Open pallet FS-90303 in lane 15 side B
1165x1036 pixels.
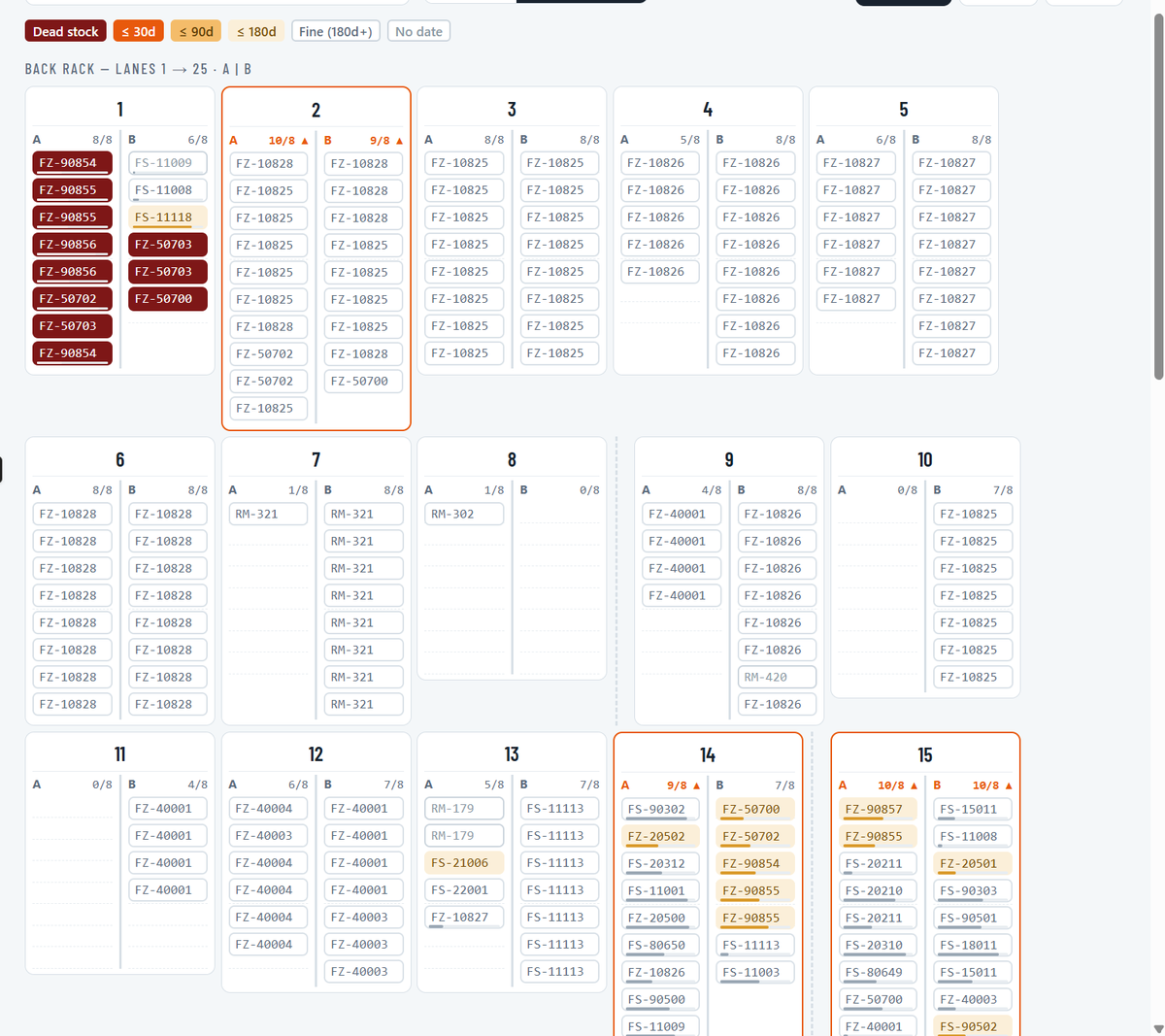pos(974,890)
